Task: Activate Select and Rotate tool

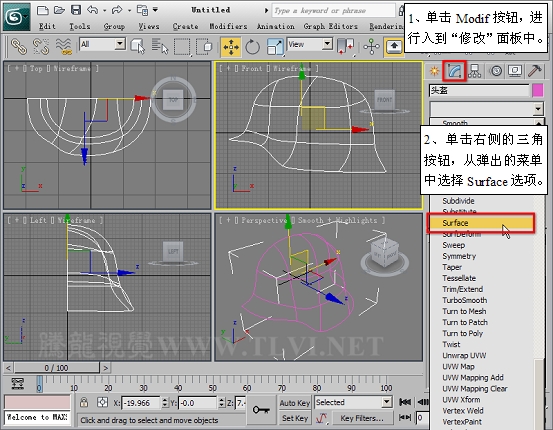Action: [x=253, y=47]
